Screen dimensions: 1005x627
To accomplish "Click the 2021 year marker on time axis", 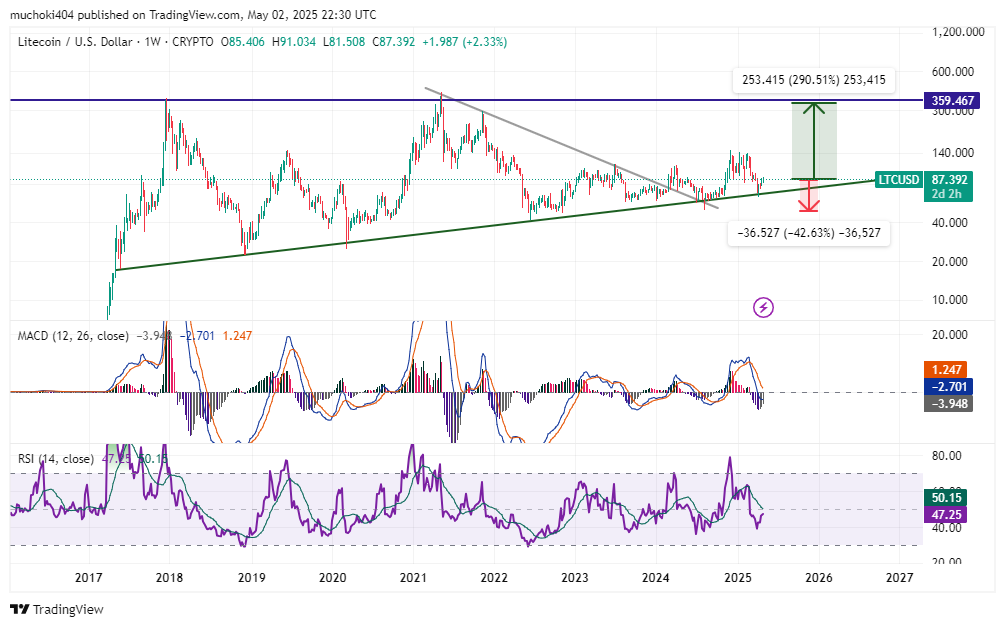I will click(x=413, y=578).
